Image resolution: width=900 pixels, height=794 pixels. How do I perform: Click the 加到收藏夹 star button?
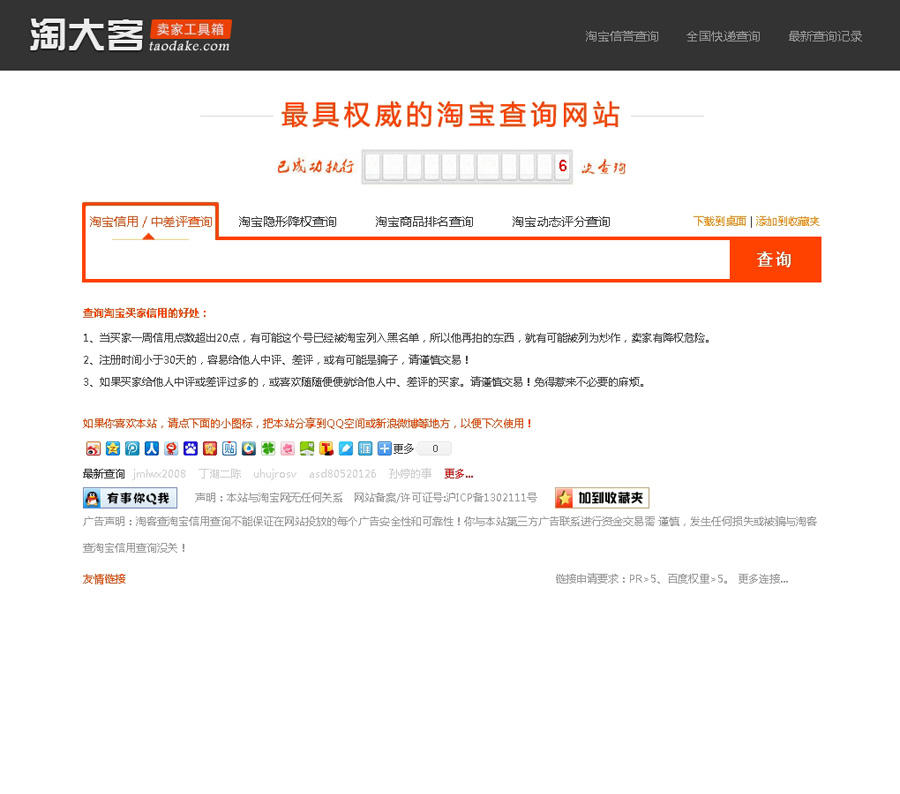pyautogui.click(x=602, y=498)
